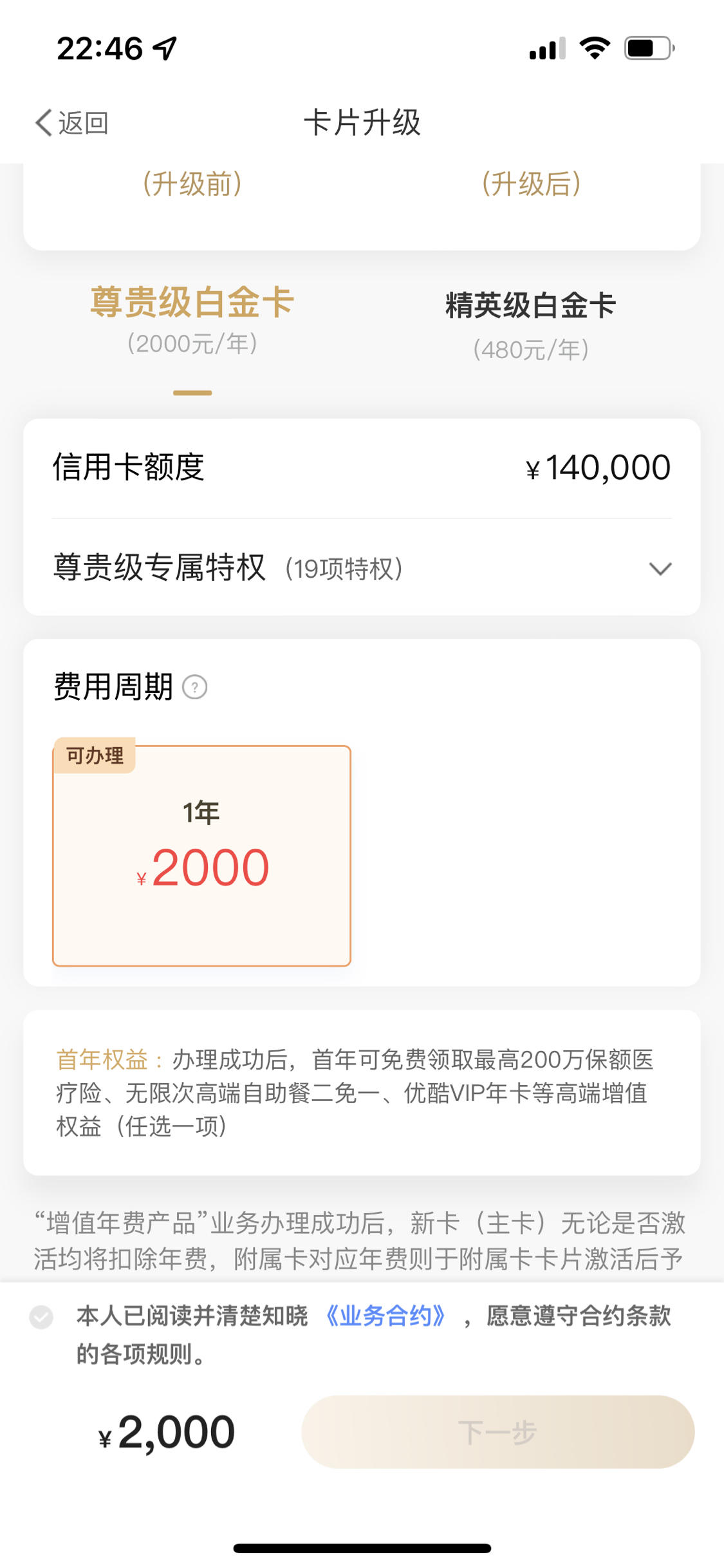
Task: Tap the location arrow beside the time
Action: [165, 48]
